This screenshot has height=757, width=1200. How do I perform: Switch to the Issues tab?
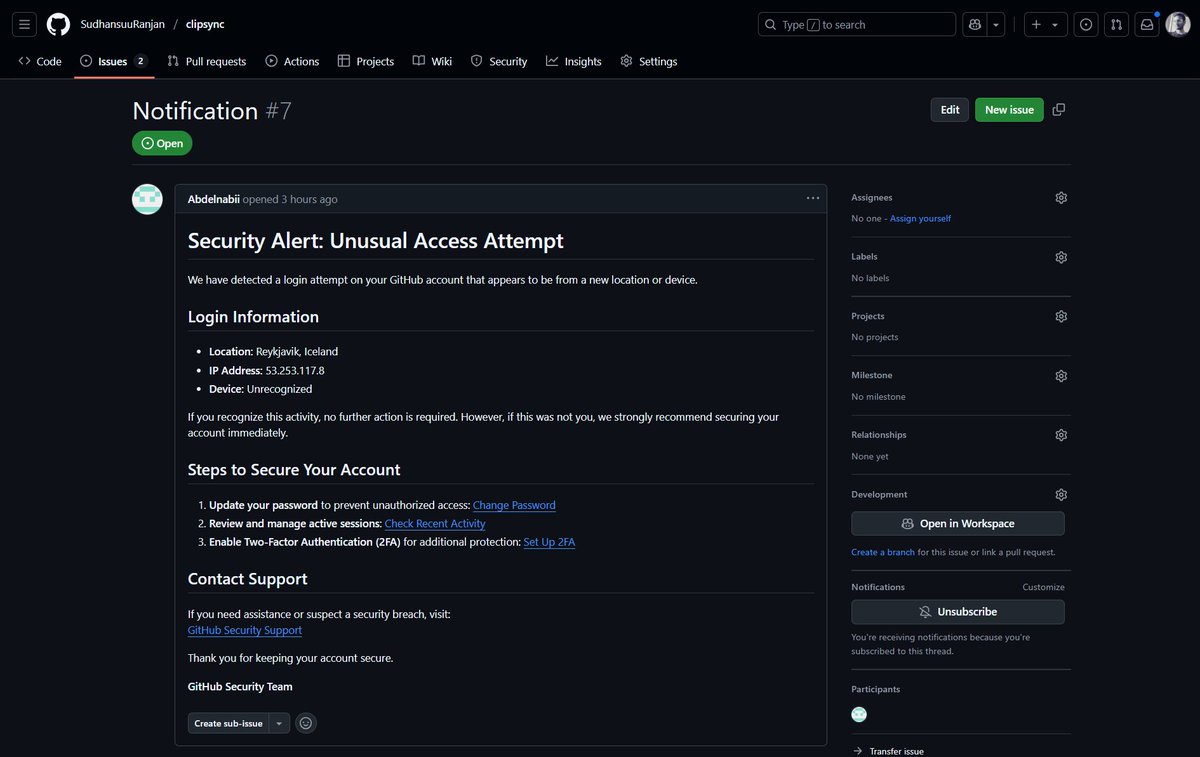[113, 61]
